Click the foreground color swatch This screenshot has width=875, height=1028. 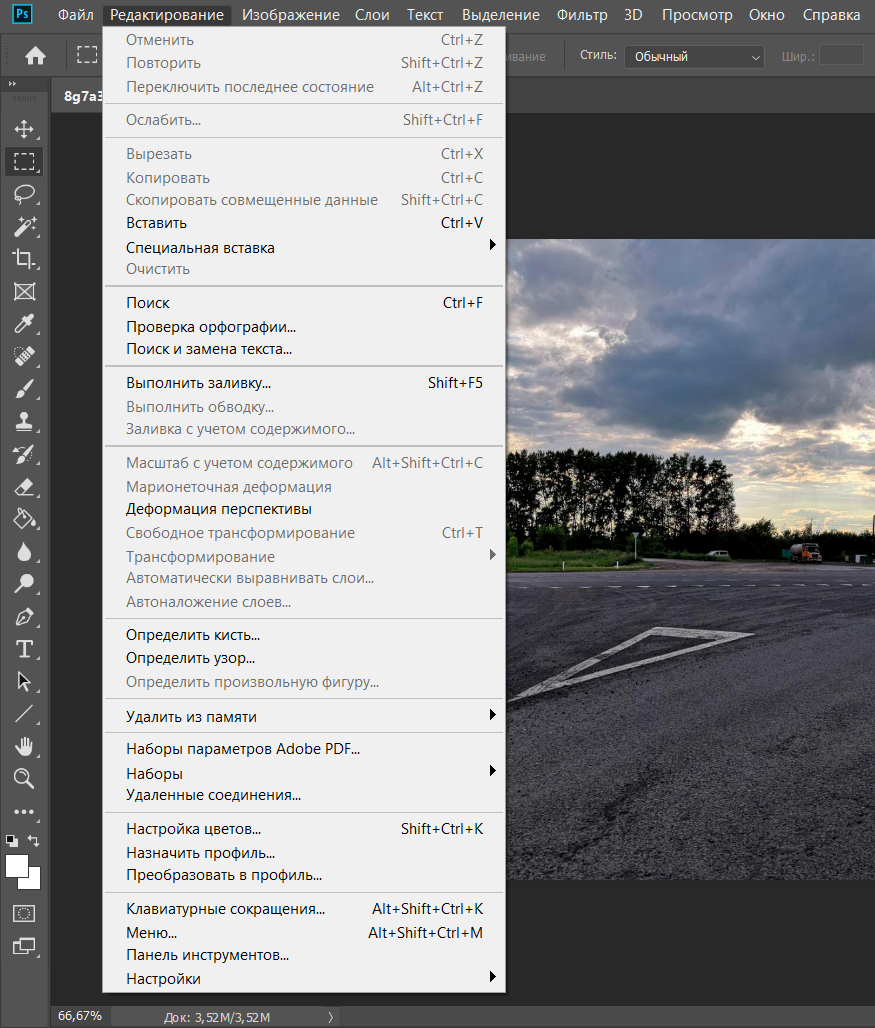click(x=16, y=866)
